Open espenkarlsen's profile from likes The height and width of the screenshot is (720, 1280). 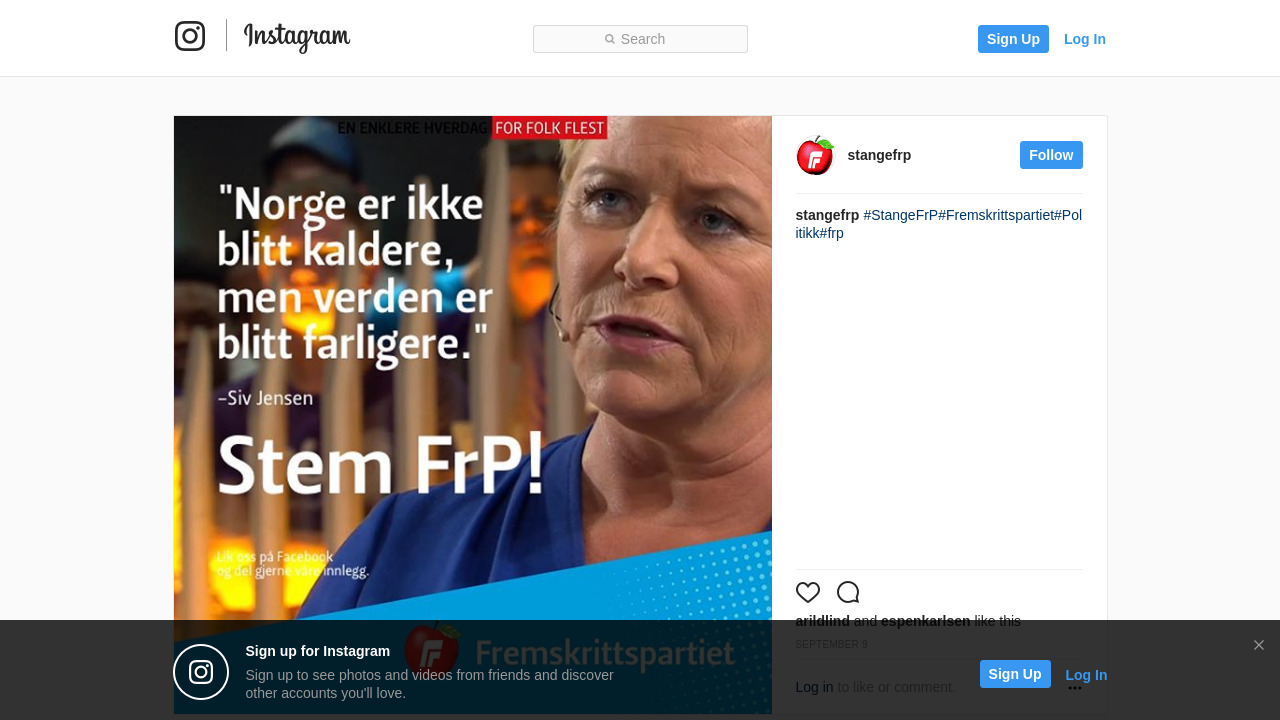pos(925,621)
